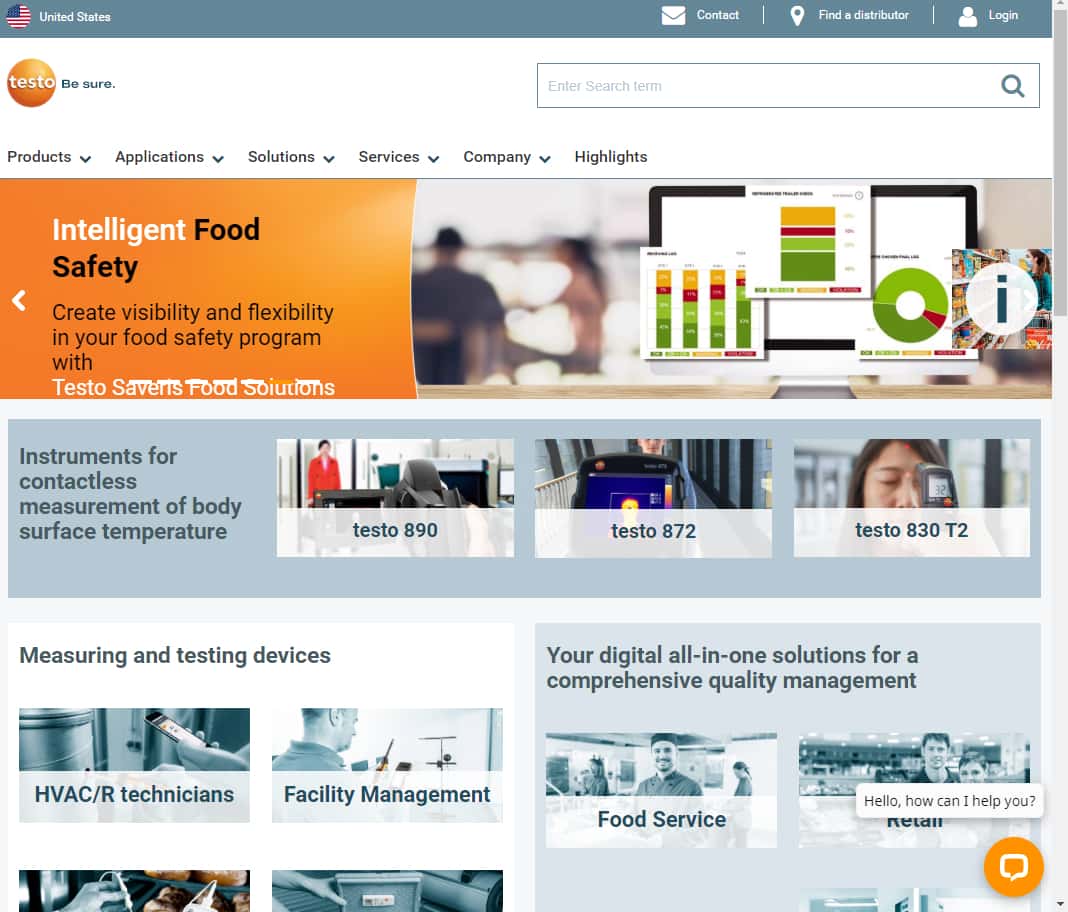The width and height of the screenshot is (1068, 912).
Task: Click the magnifying glass search icon
Action: point(1012,86)
